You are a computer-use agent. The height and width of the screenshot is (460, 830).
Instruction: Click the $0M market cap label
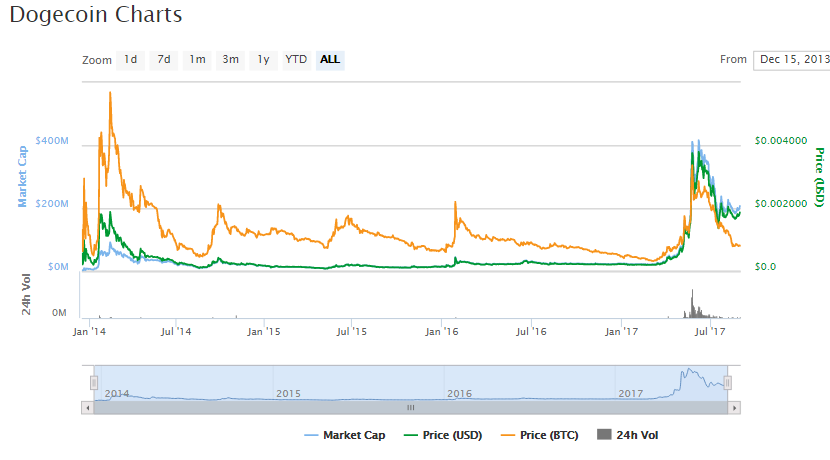58,267
